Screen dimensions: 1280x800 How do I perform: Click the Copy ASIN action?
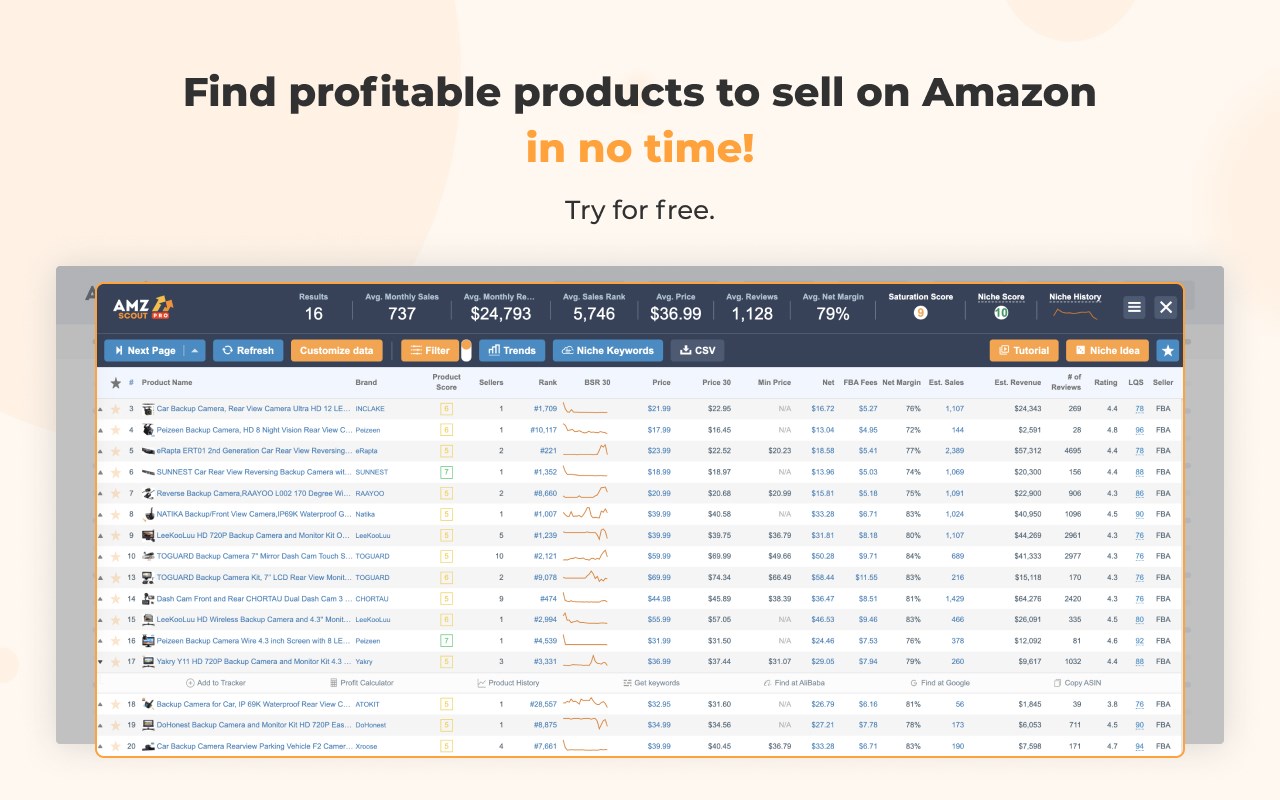1076,683
